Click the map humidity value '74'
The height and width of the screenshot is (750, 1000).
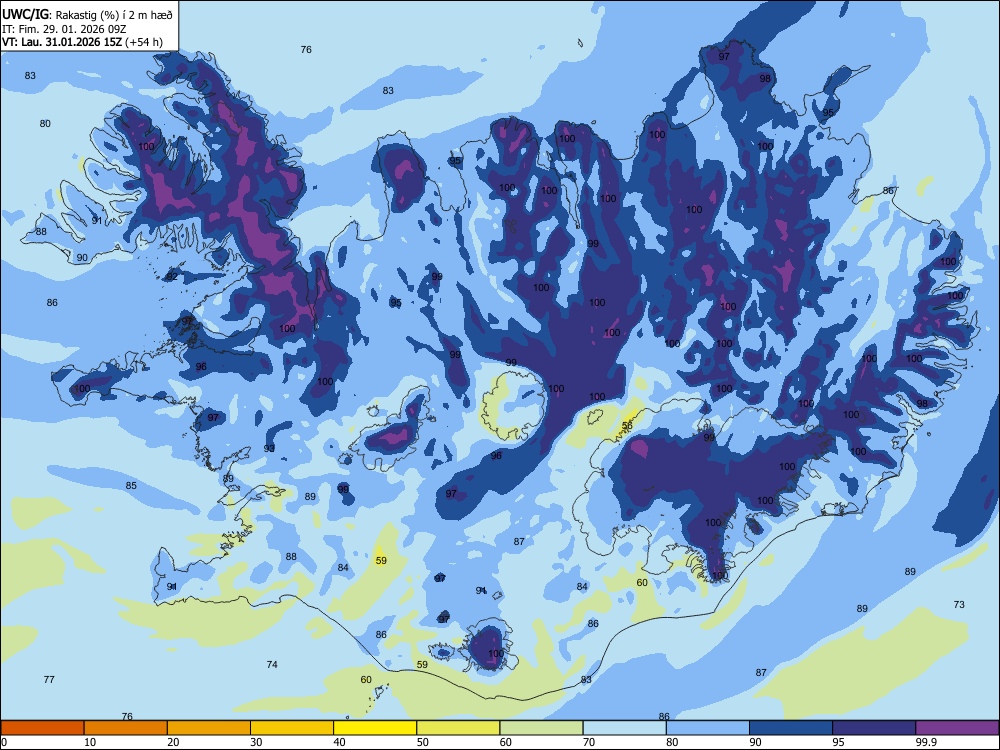[272, 665]
